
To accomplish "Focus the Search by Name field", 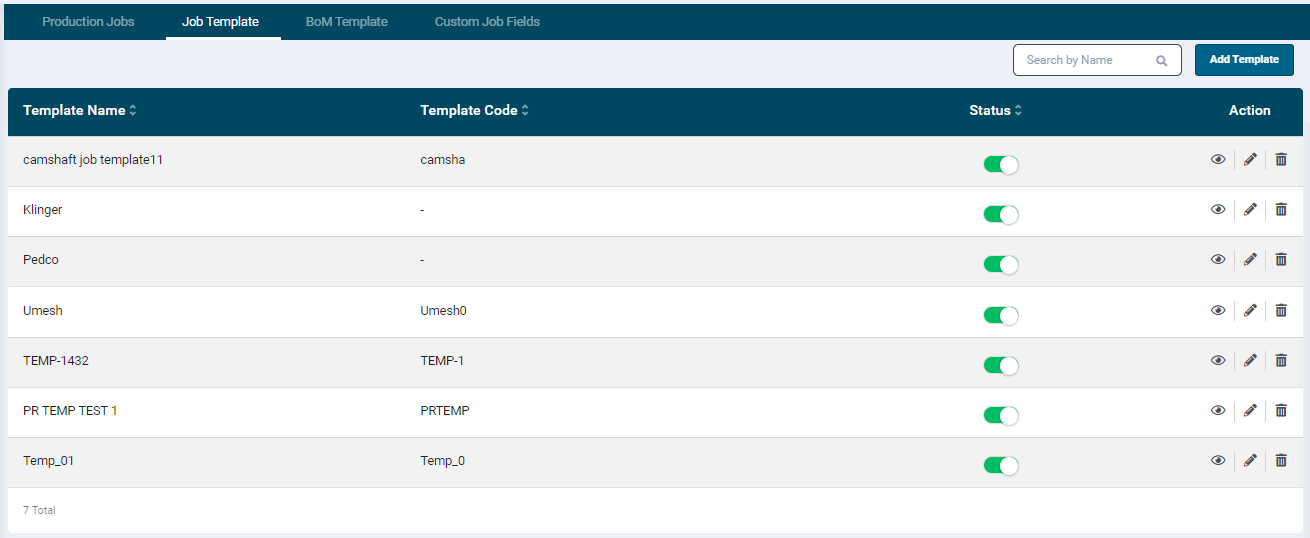I will tap(1085, 60).
